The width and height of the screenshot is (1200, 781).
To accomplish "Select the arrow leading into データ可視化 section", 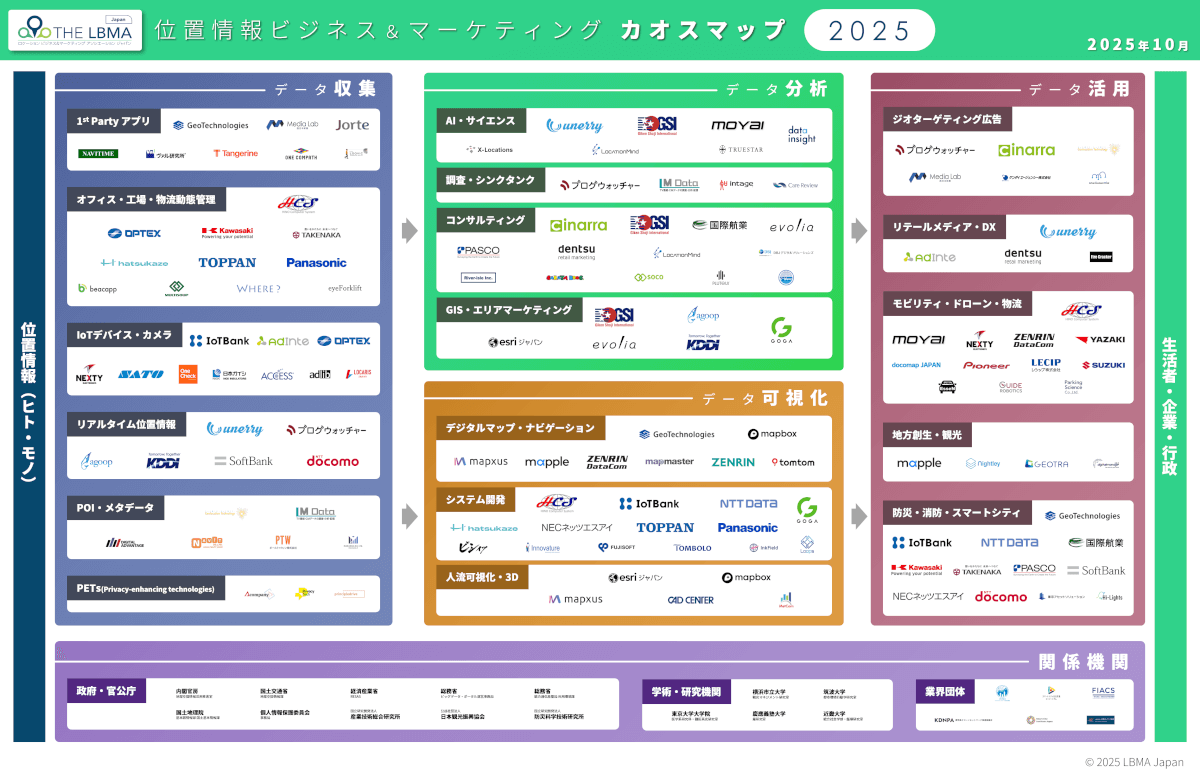I will pyautogui.click(x=406, y=515).
